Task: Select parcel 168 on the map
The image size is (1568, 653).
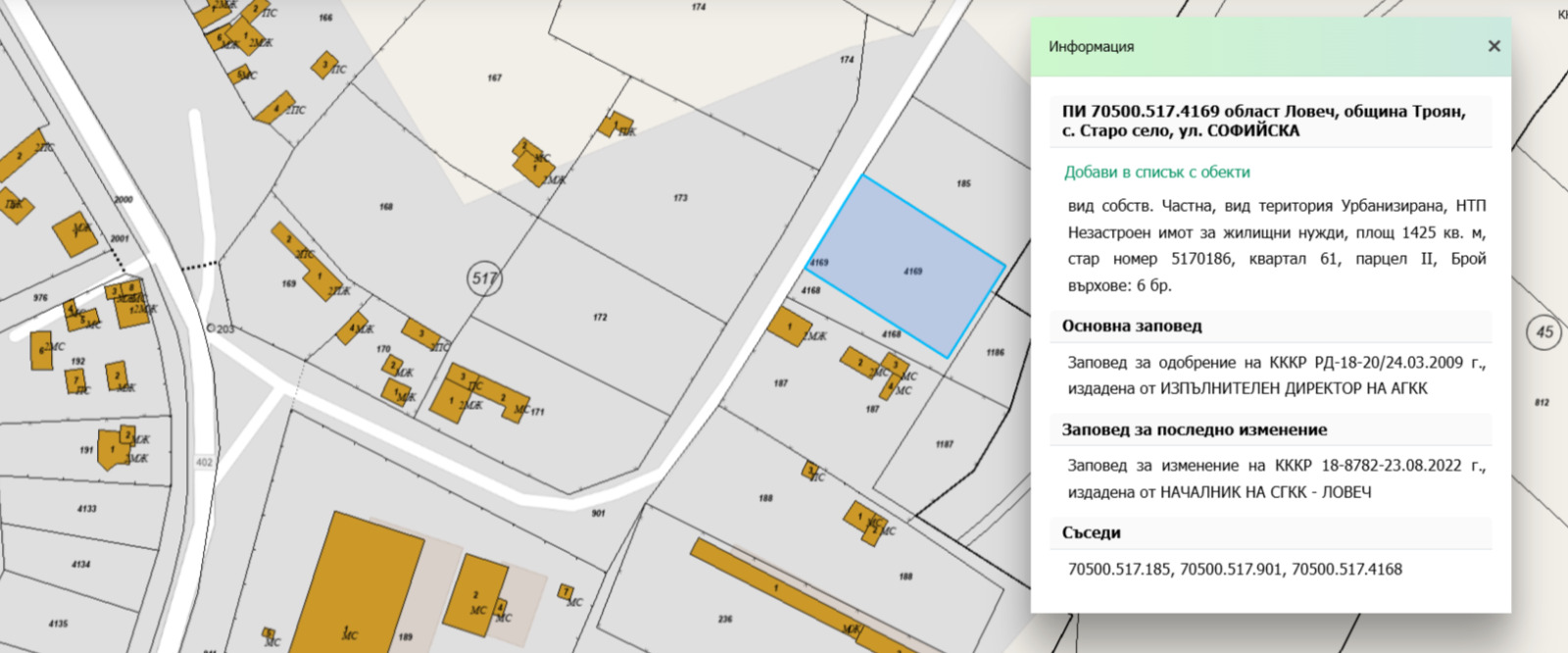Action: (x=386, y=207)
